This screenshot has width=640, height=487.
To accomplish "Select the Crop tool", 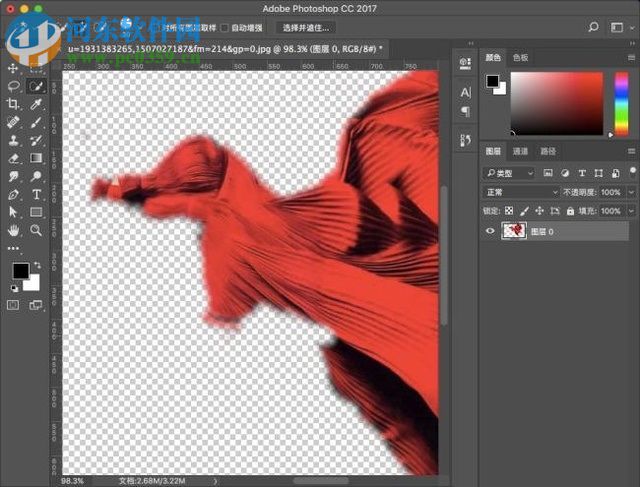I will [x=13, y=104].
